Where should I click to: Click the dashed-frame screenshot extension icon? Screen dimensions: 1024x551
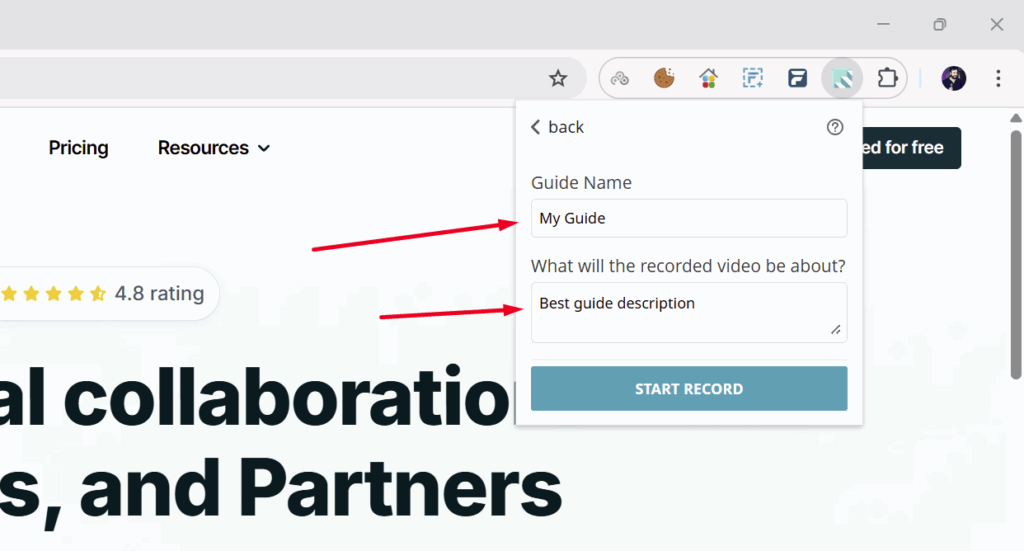(752, 78)
